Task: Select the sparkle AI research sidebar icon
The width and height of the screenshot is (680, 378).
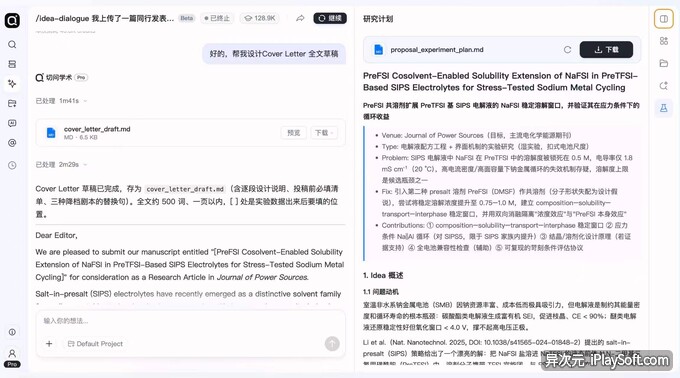Action: pos(12,83)
